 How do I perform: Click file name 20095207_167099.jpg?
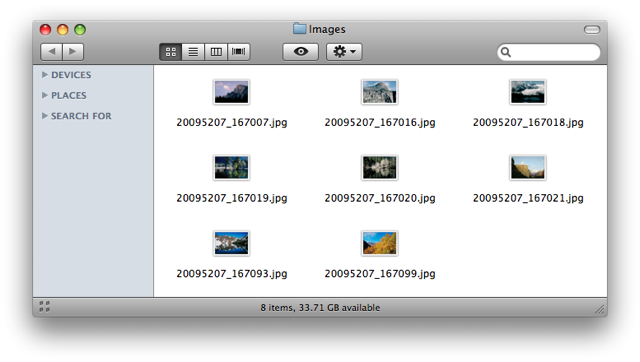pos(380,273)
